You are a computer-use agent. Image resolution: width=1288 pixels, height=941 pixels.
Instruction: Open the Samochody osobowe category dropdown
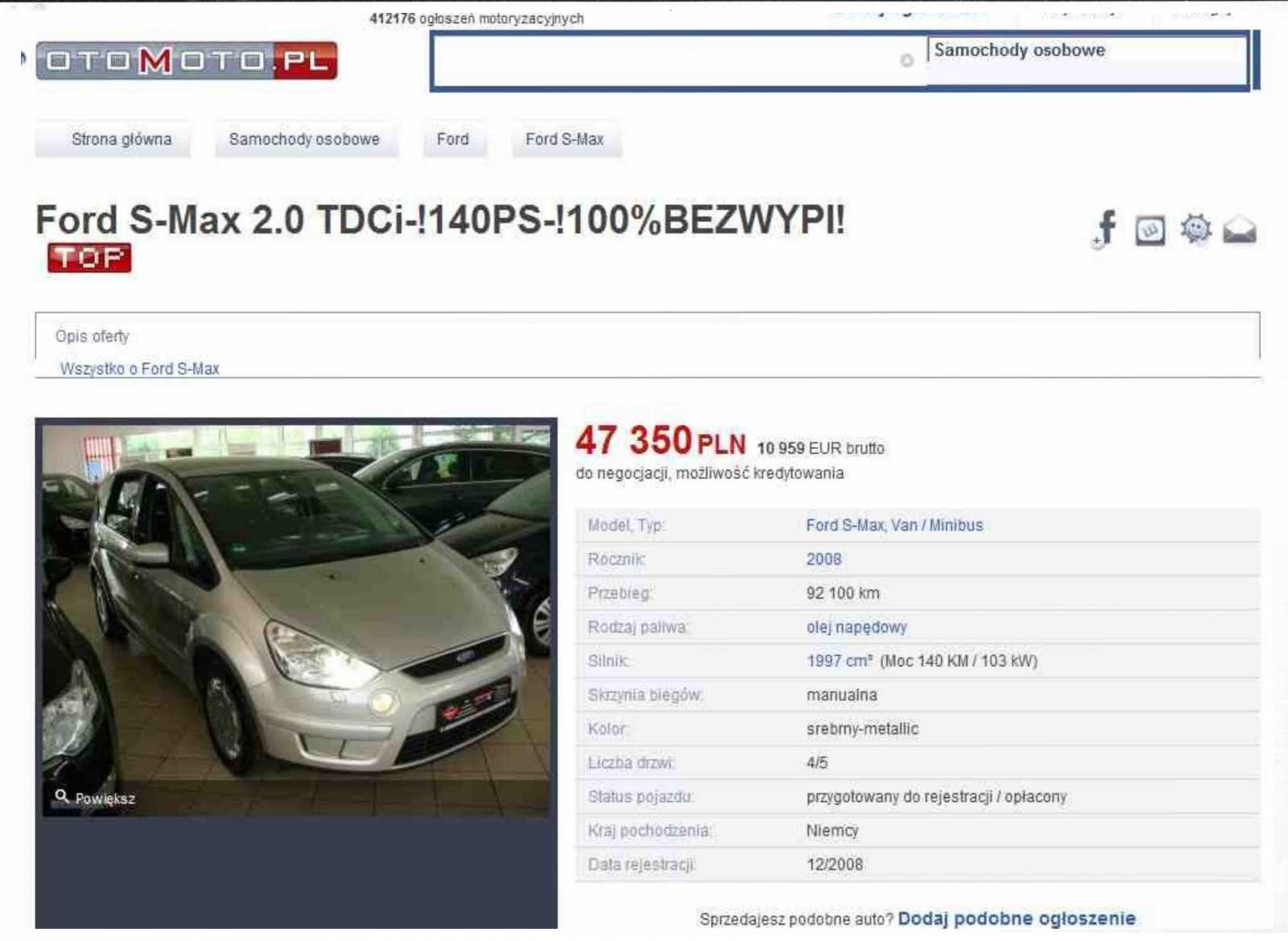(1087, 51)
